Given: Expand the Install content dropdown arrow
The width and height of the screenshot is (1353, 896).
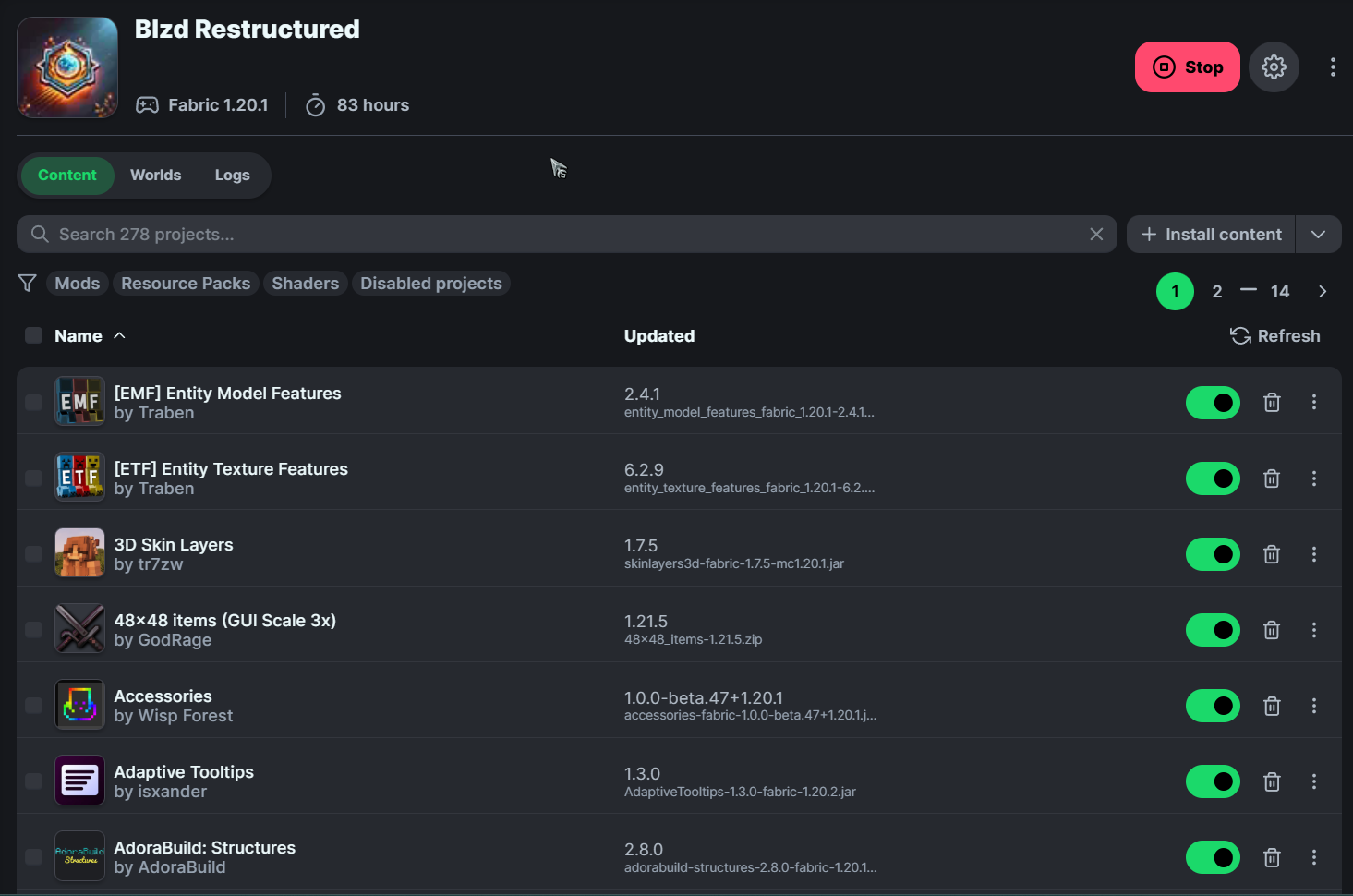Looking at the screenshot, I should pos(1318,235).
